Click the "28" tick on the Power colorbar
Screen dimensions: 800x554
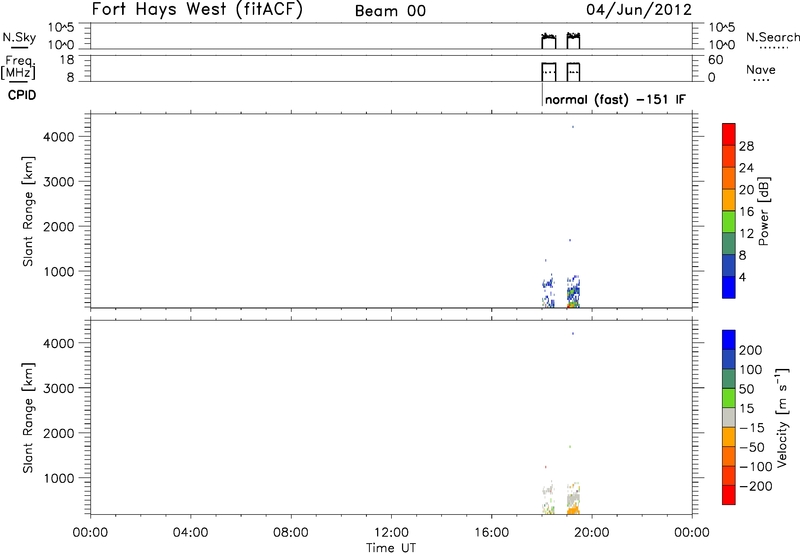click(x=746, y=146)
